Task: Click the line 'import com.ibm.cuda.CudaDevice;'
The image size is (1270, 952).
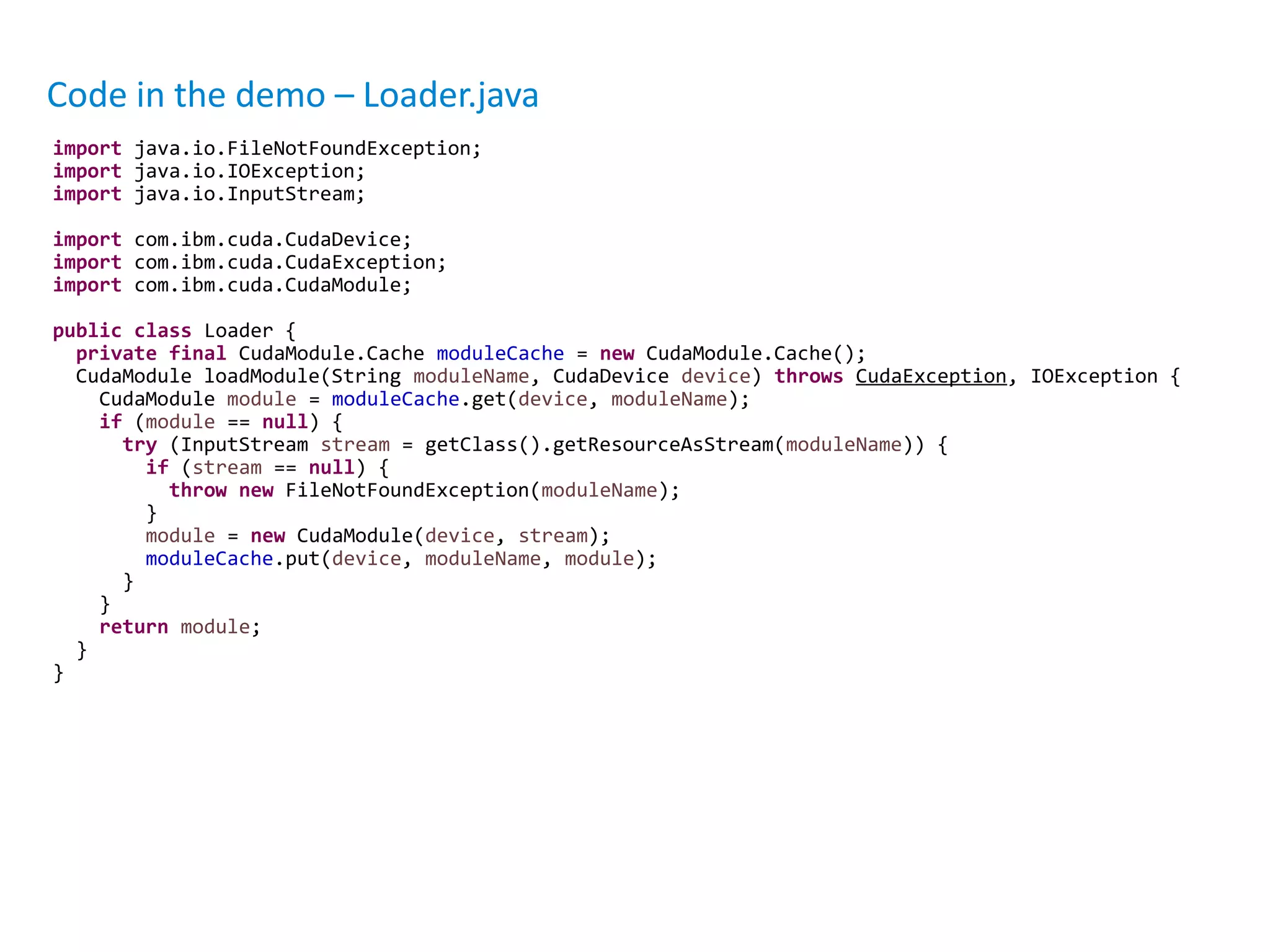Action: click(x=232, y=240)
